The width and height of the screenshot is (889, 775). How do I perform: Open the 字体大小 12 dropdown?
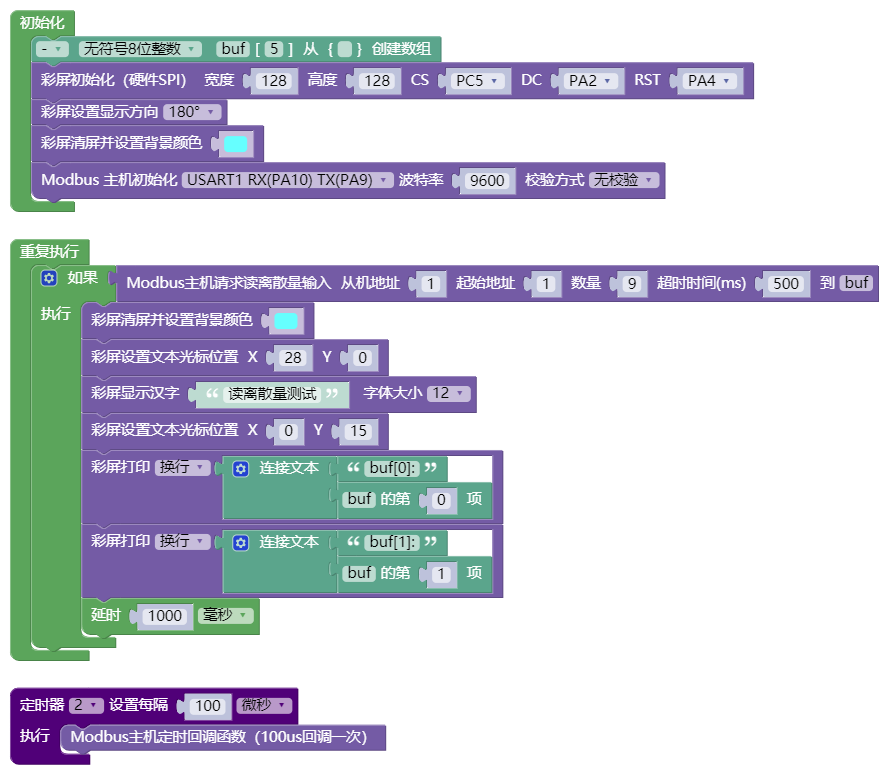click(x=448, y=393)
